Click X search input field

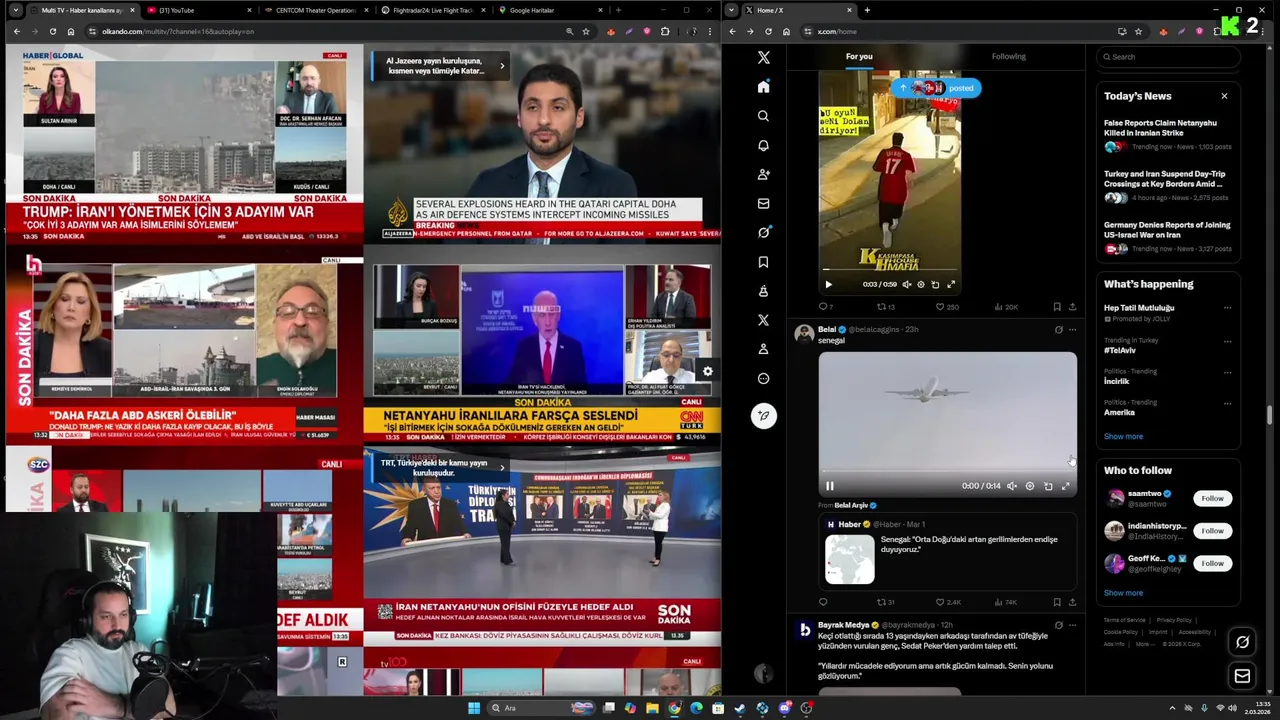[1168, 57]
